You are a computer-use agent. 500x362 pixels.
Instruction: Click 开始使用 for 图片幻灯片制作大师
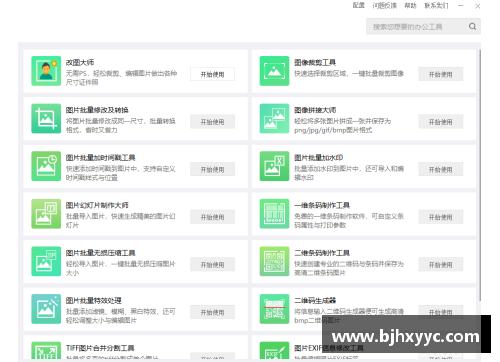coord(212,217)
